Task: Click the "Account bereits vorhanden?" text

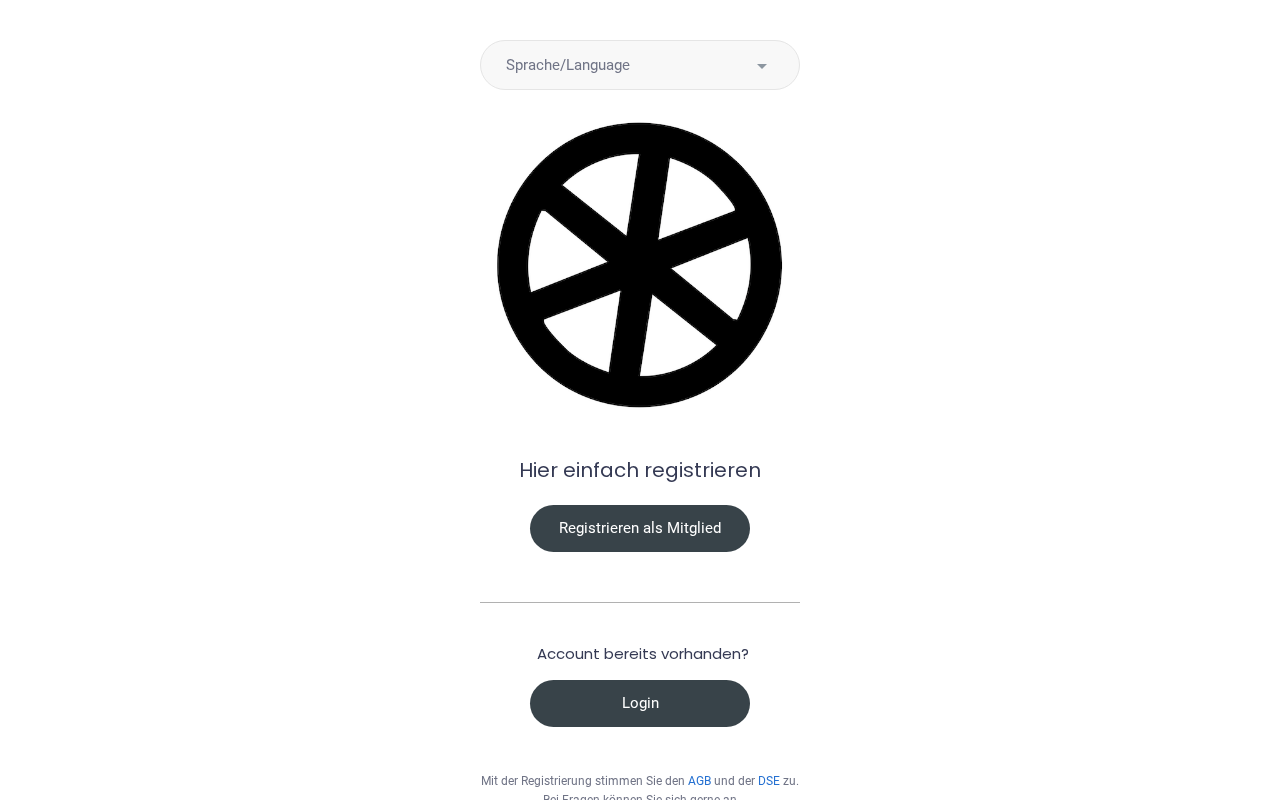Action: pyautogui.click(x=642, y=654)
